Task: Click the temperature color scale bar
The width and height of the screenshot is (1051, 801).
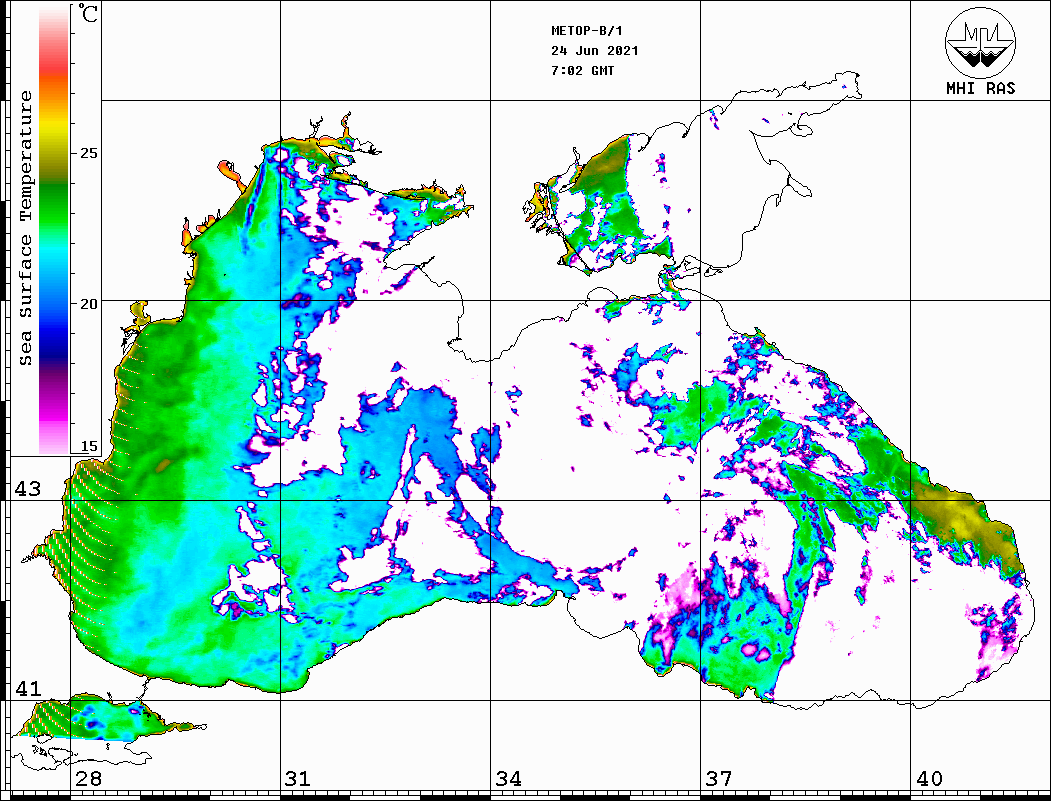Action: (x=54, y=230)
